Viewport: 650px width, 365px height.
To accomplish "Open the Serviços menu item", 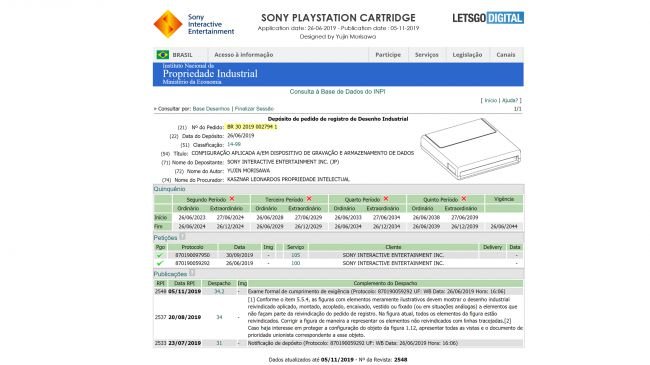I will pyautogui.click(x=427, y=55).
